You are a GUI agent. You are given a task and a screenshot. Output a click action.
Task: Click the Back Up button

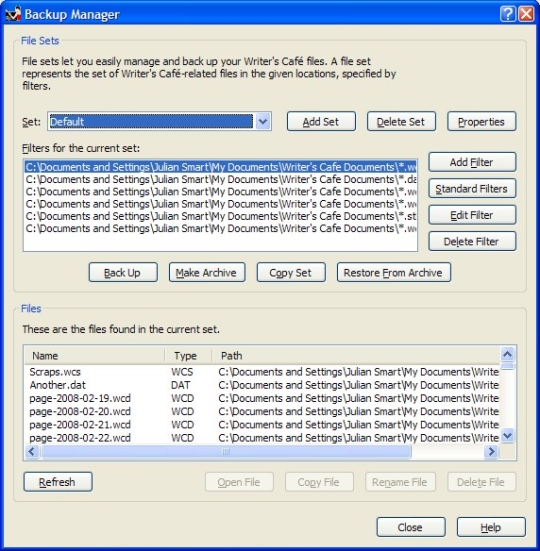123,272
